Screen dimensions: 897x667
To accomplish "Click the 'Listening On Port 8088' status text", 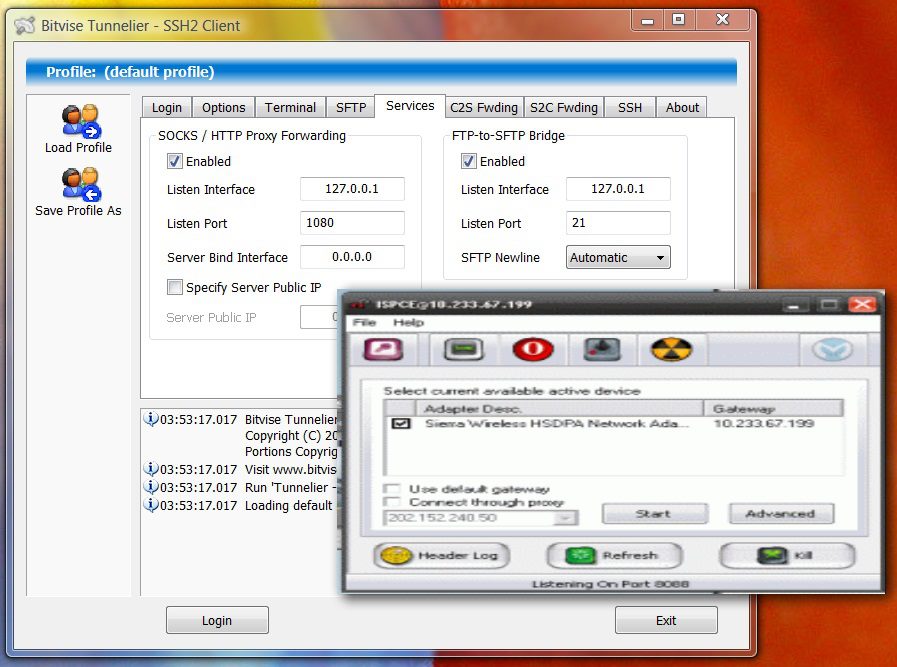I will (610, 584).
